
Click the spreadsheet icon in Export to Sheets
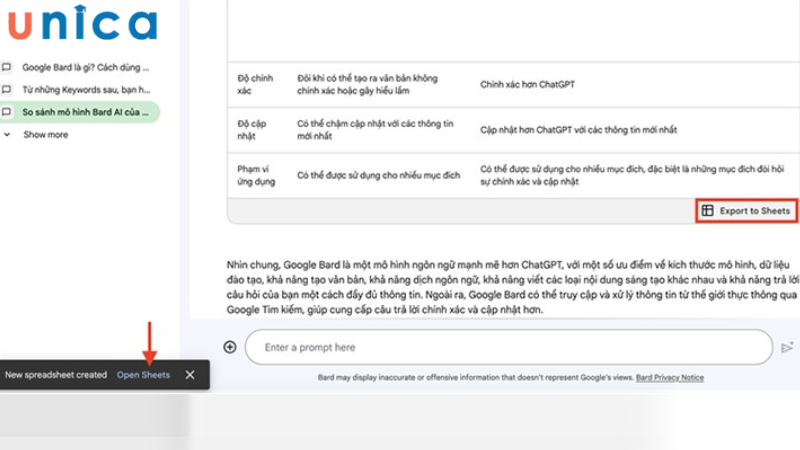click(708, 211)
